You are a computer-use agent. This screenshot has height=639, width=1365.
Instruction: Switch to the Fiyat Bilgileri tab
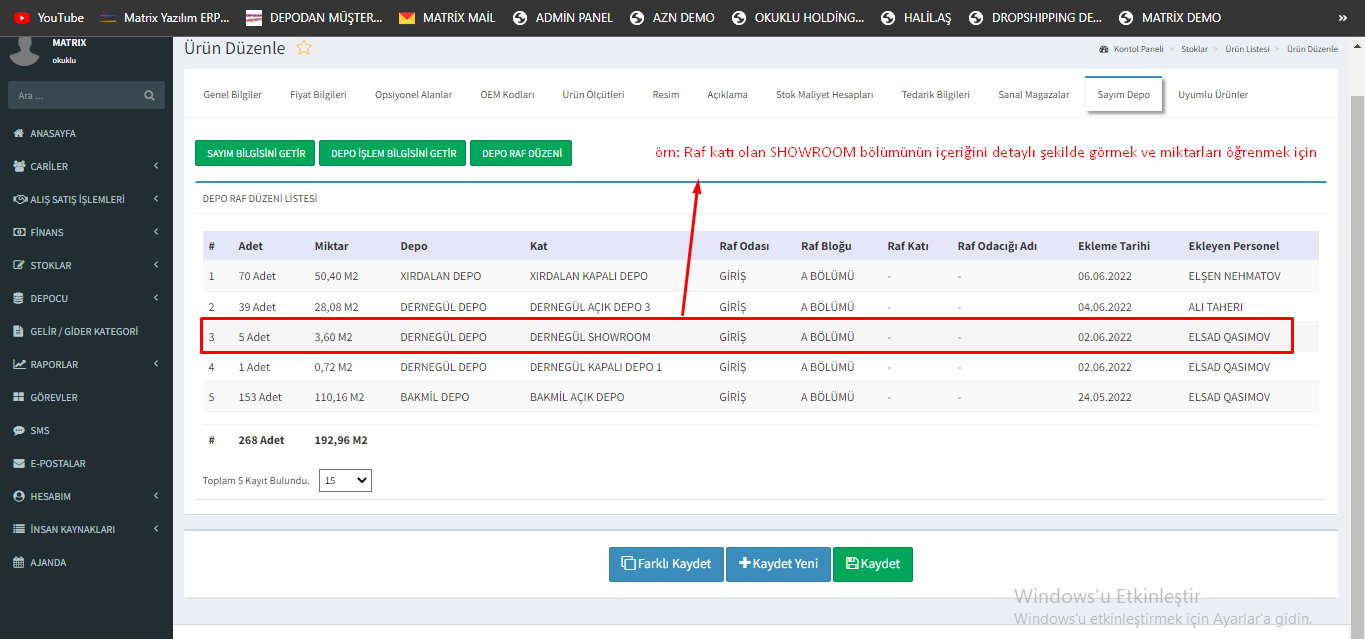click(x=318, y=95)
